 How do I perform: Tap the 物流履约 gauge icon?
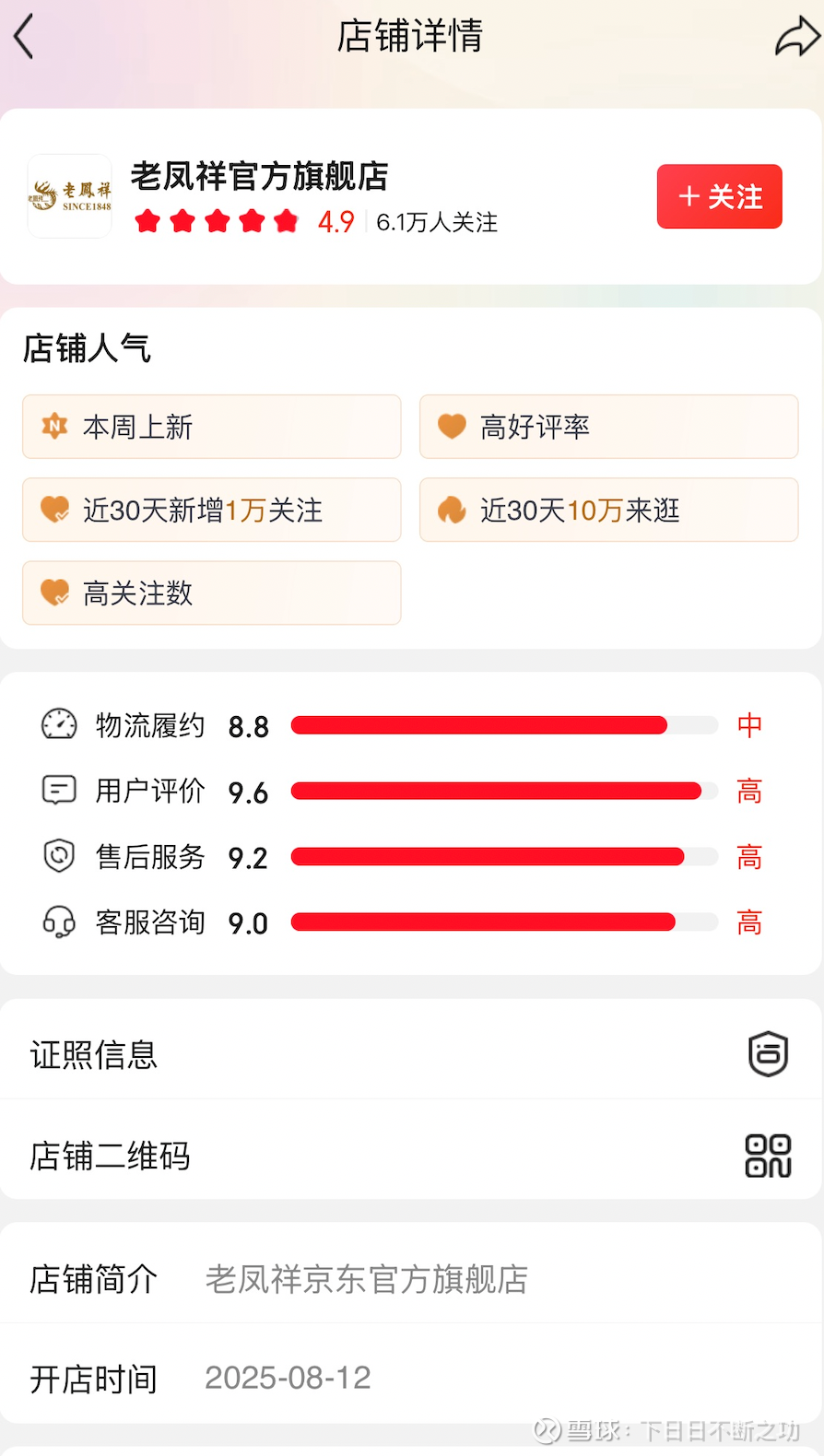(x=59, y=725)
